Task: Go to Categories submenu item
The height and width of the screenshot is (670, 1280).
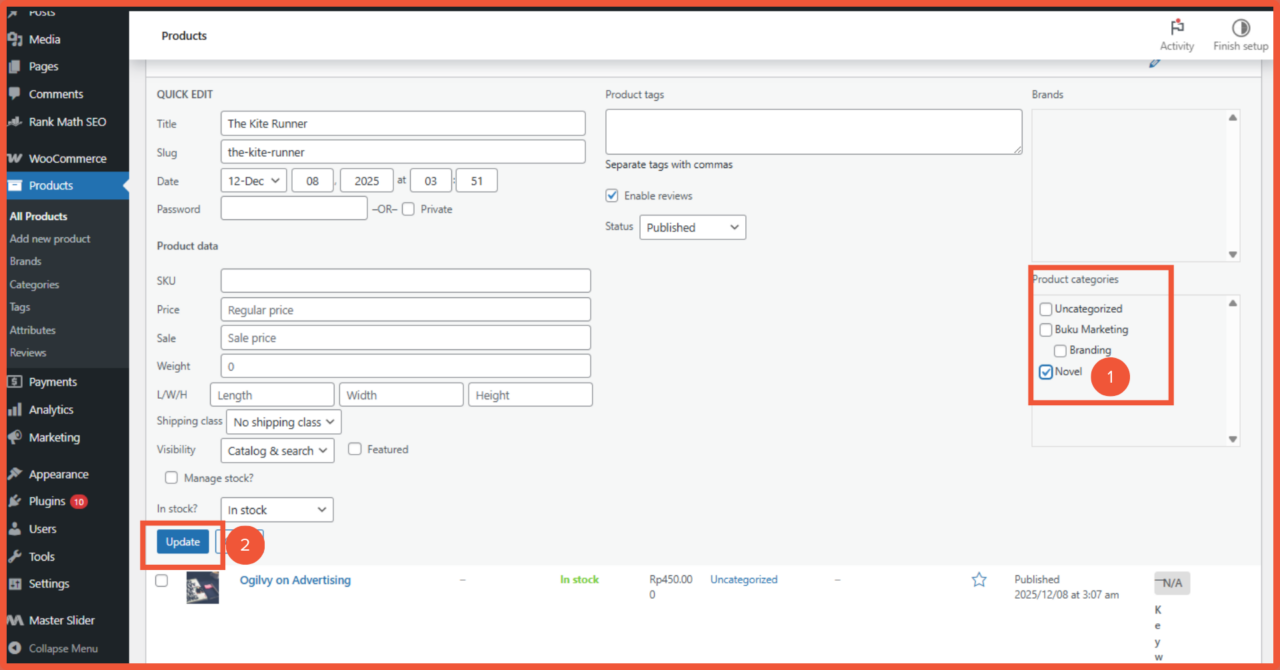Action: click(34, 285)
